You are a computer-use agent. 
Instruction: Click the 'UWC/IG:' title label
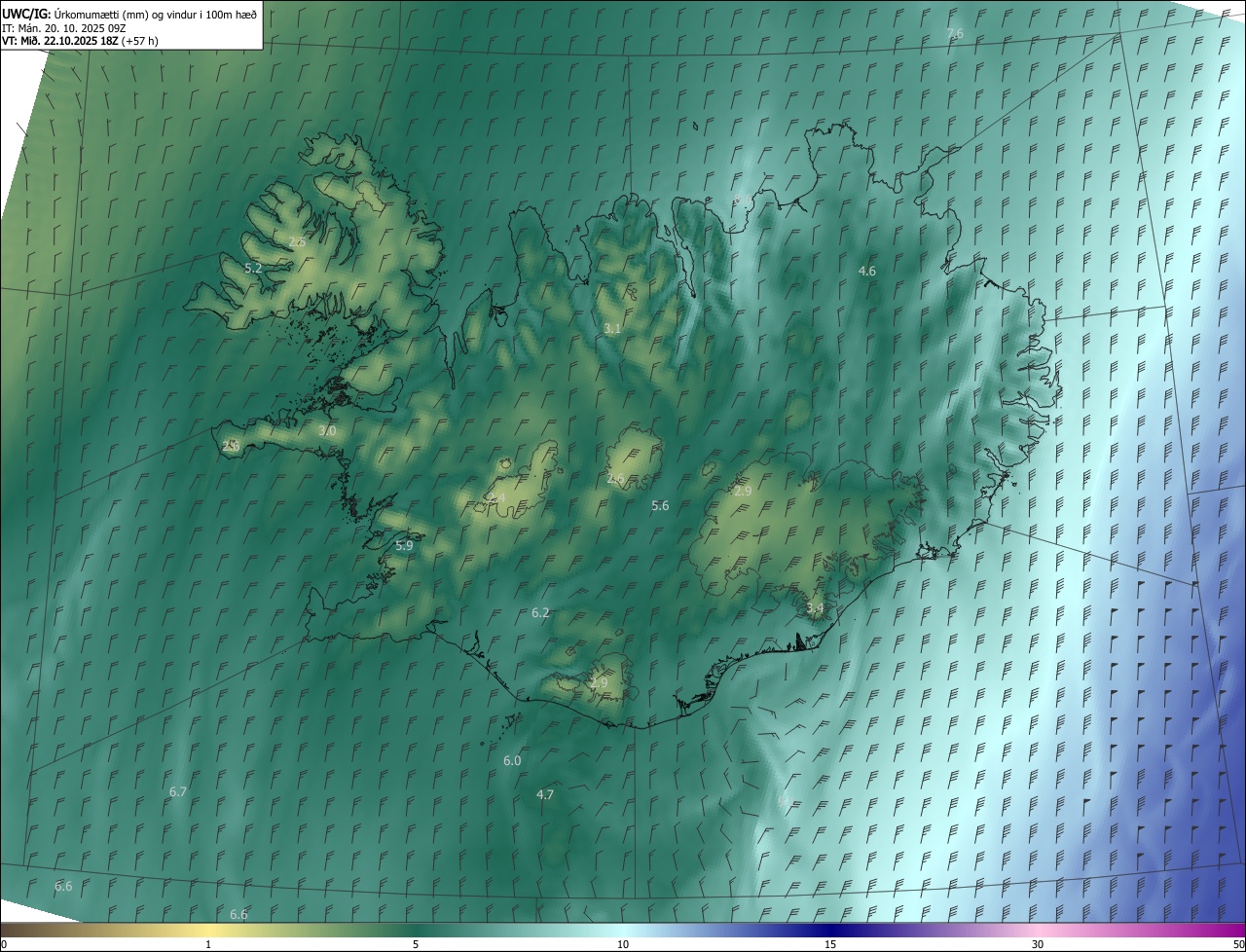(26, 14)
